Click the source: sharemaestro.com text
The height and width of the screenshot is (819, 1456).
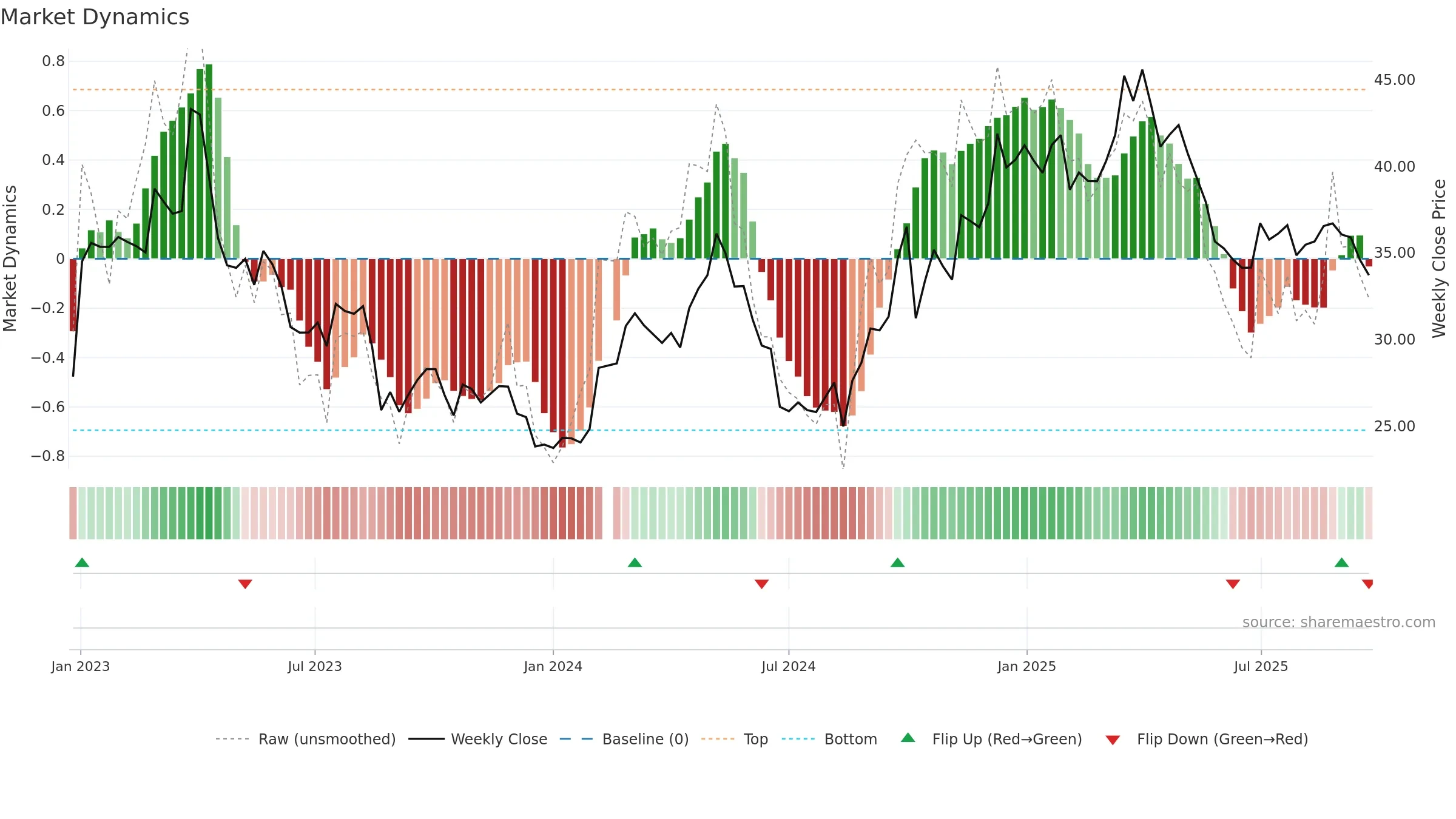[x=1339, y=622]
